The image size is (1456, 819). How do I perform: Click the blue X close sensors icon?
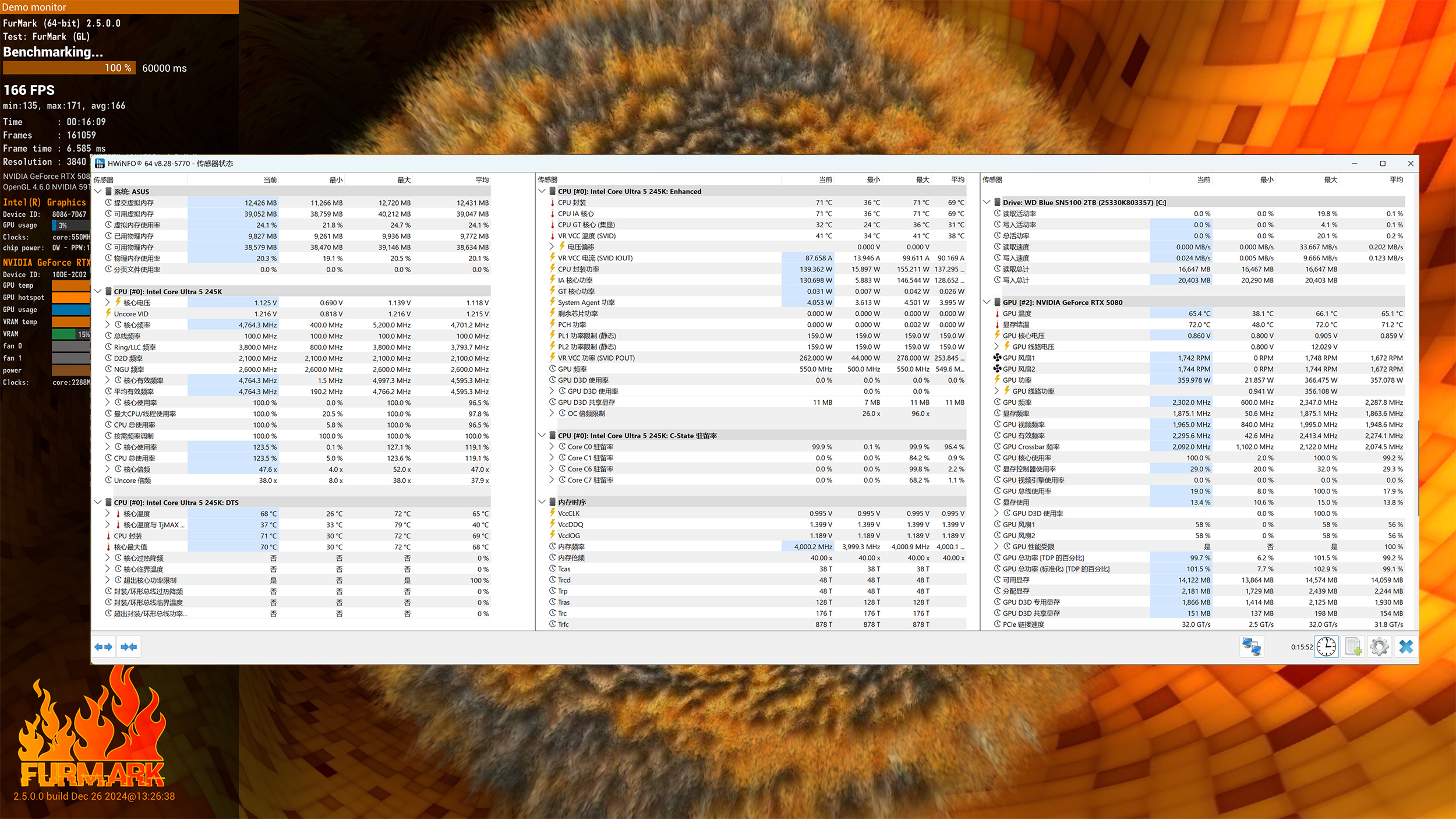(1406, 647)
